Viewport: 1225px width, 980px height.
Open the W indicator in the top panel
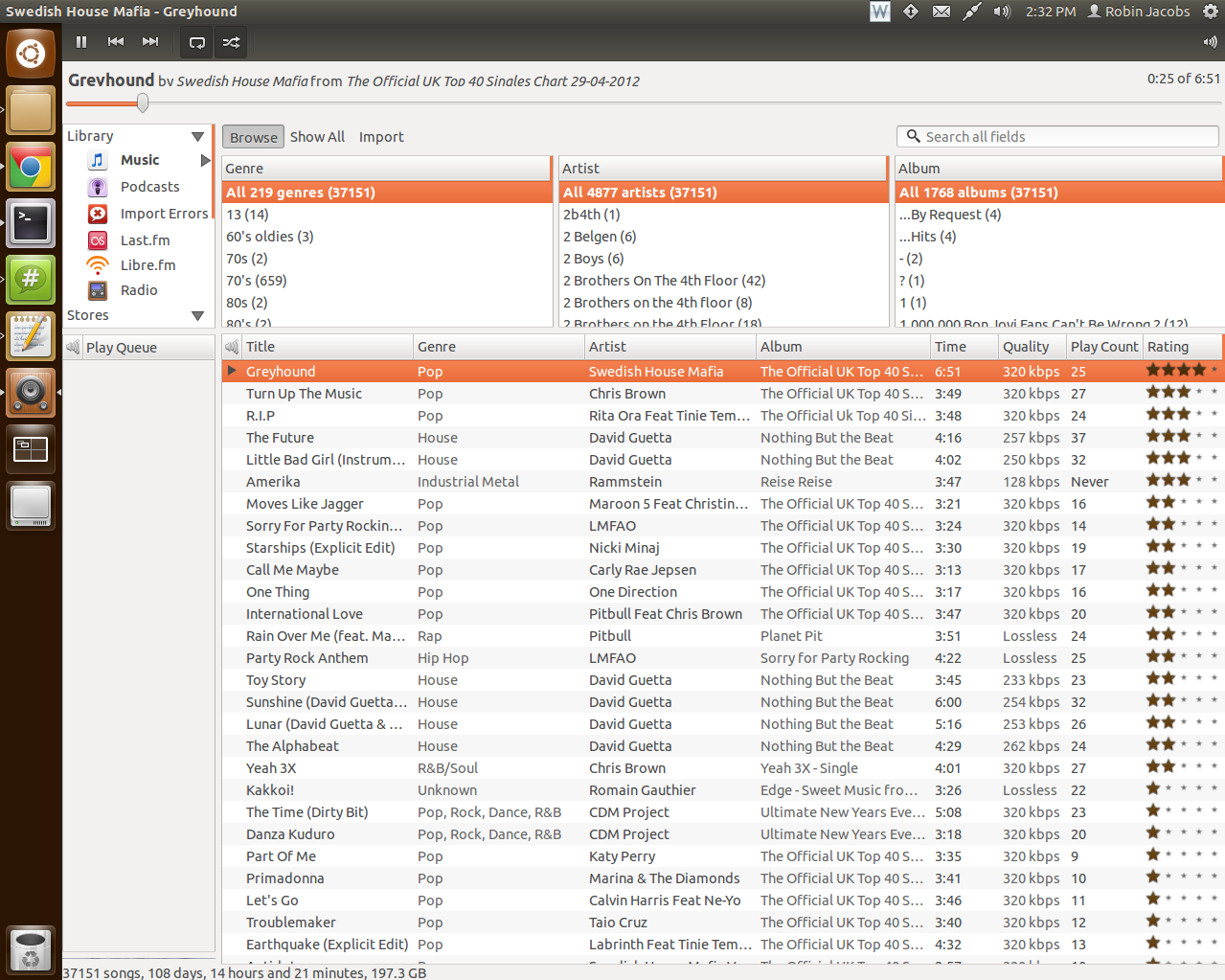[880, 11]
